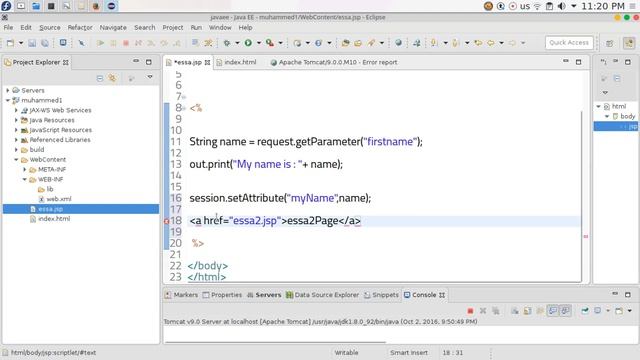Collapse the WebContent folder
The width and height of the screenshot is (640, 360).
(x=16, y=160)
